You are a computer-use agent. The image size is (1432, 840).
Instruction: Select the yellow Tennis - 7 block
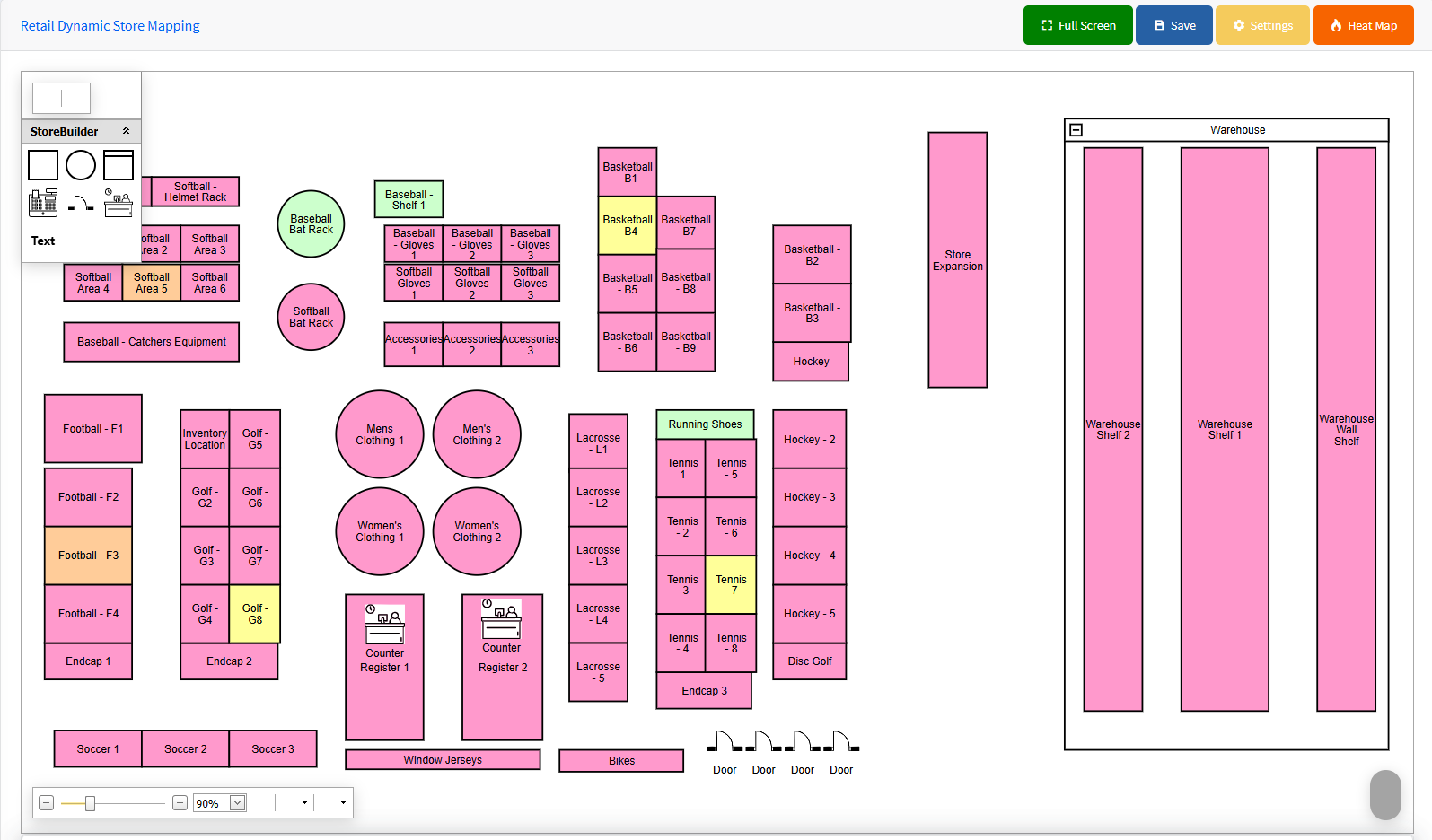pyautogui.click(x=731, y=585)
